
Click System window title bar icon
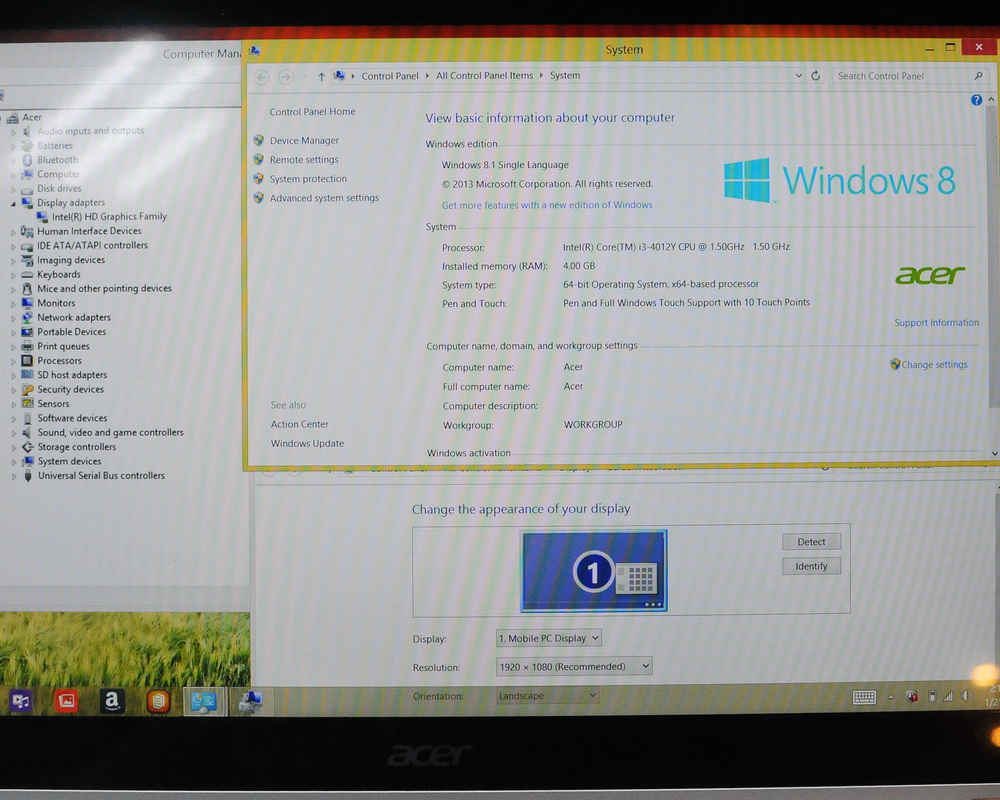[x=254, y=51]
